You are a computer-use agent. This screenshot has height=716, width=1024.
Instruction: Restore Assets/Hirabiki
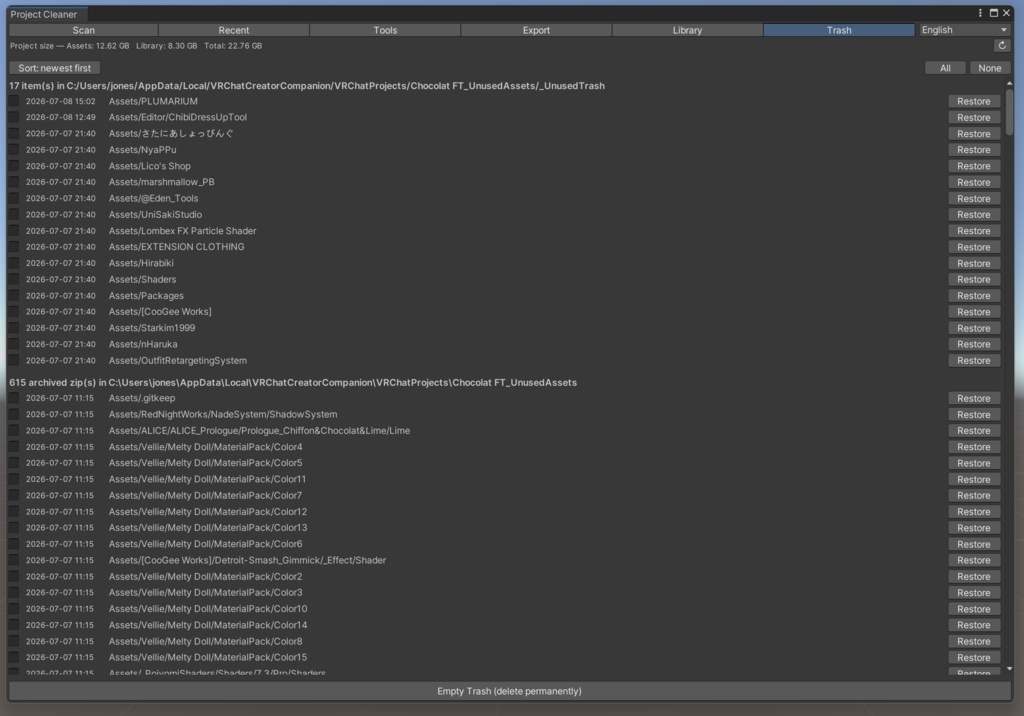pyautogui.click(x=974, y=263)
